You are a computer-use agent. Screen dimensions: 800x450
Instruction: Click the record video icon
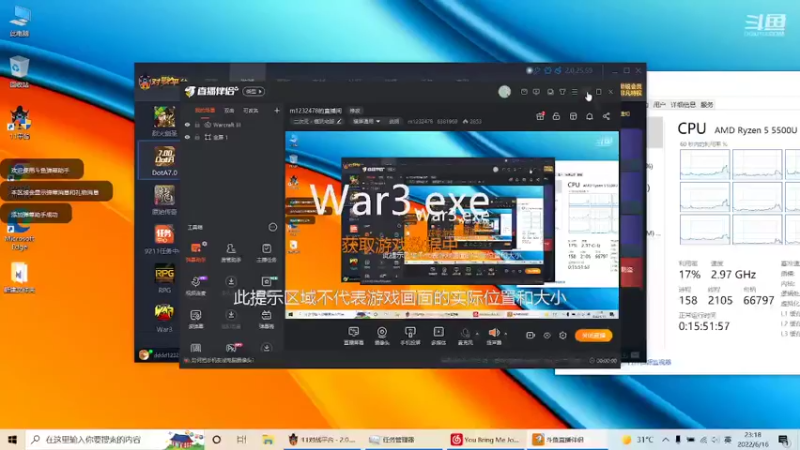(530, 335)
